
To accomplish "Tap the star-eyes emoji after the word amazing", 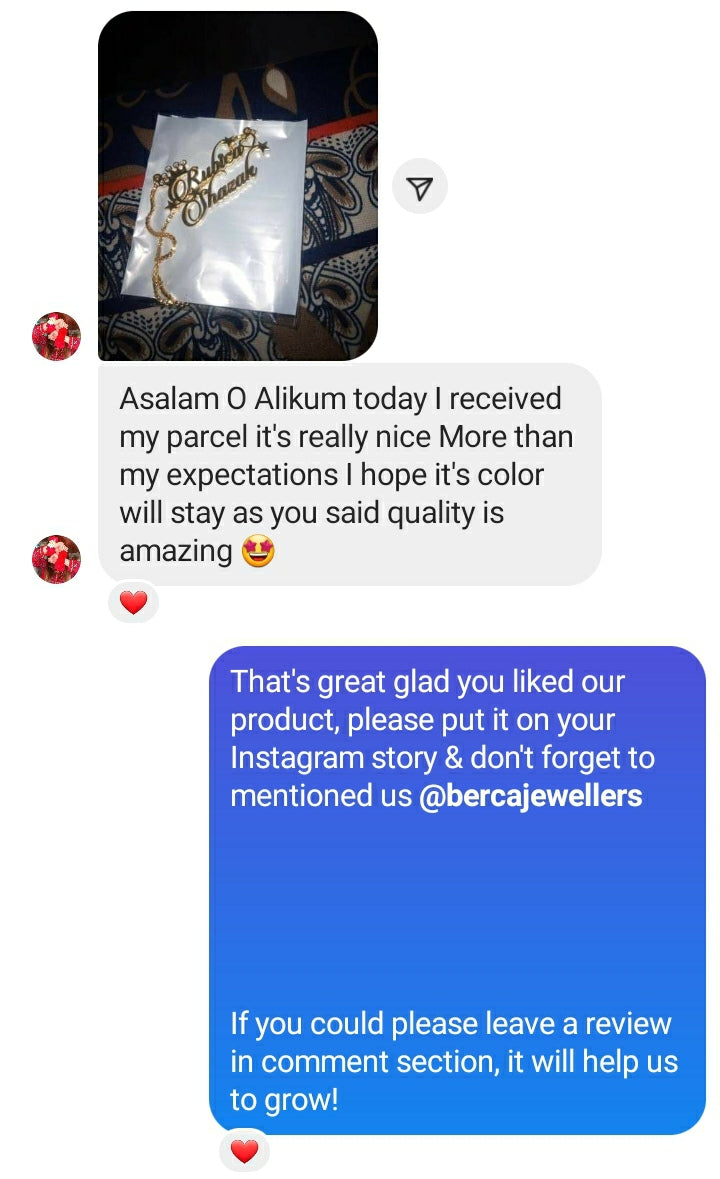I will click(x=258, y=551).
